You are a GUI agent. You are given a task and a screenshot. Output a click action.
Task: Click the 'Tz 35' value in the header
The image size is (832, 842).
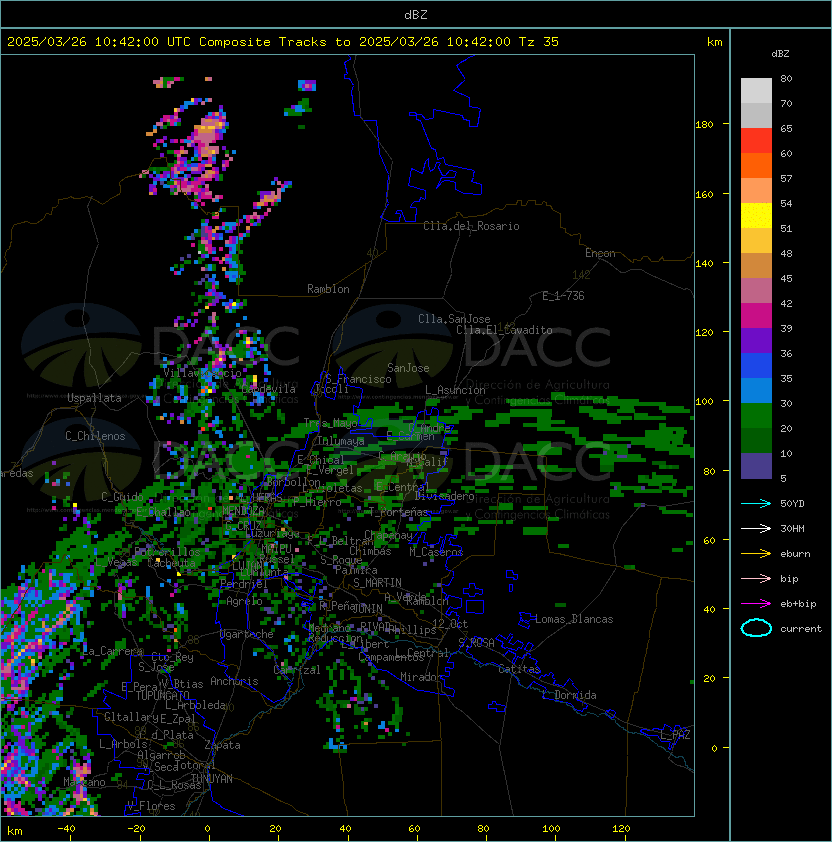click(539, 42)
